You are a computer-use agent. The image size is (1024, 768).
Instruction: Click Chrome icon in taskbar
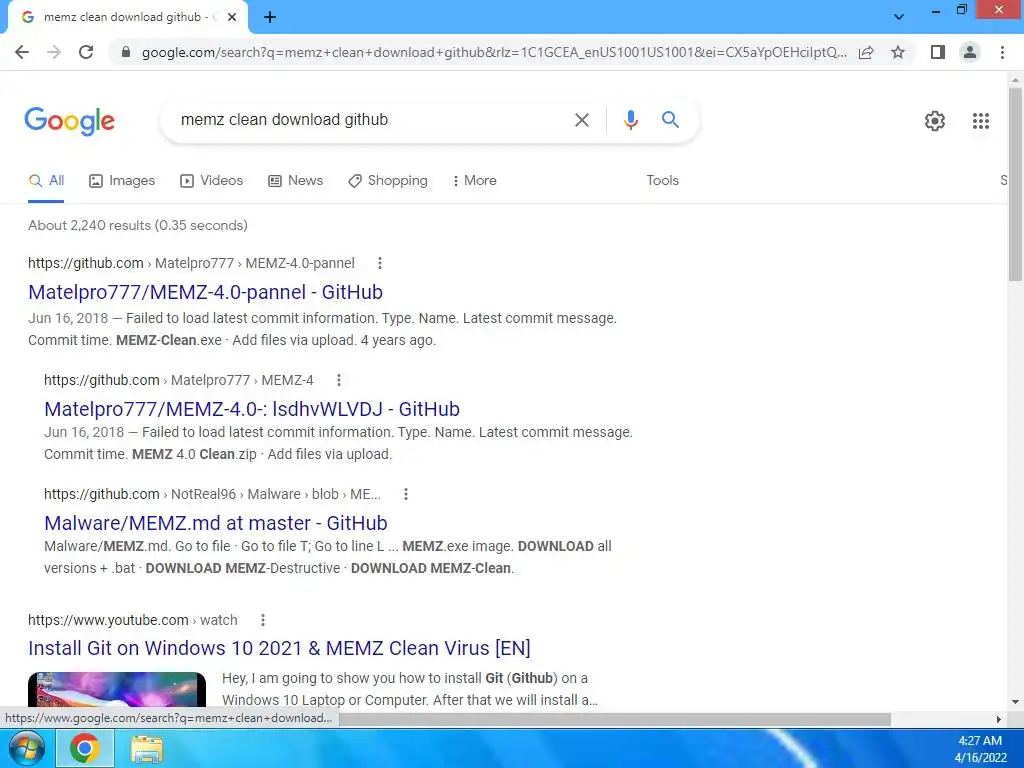(x=85, y=748)
